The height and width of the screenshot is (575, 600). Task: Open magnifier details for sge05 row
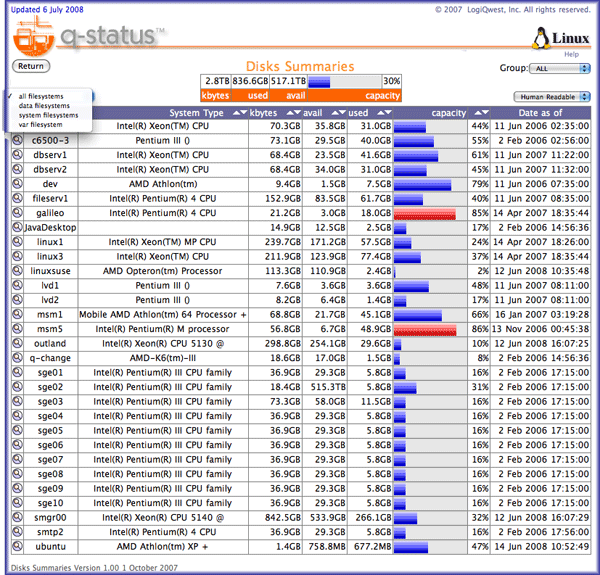[17, 430]
